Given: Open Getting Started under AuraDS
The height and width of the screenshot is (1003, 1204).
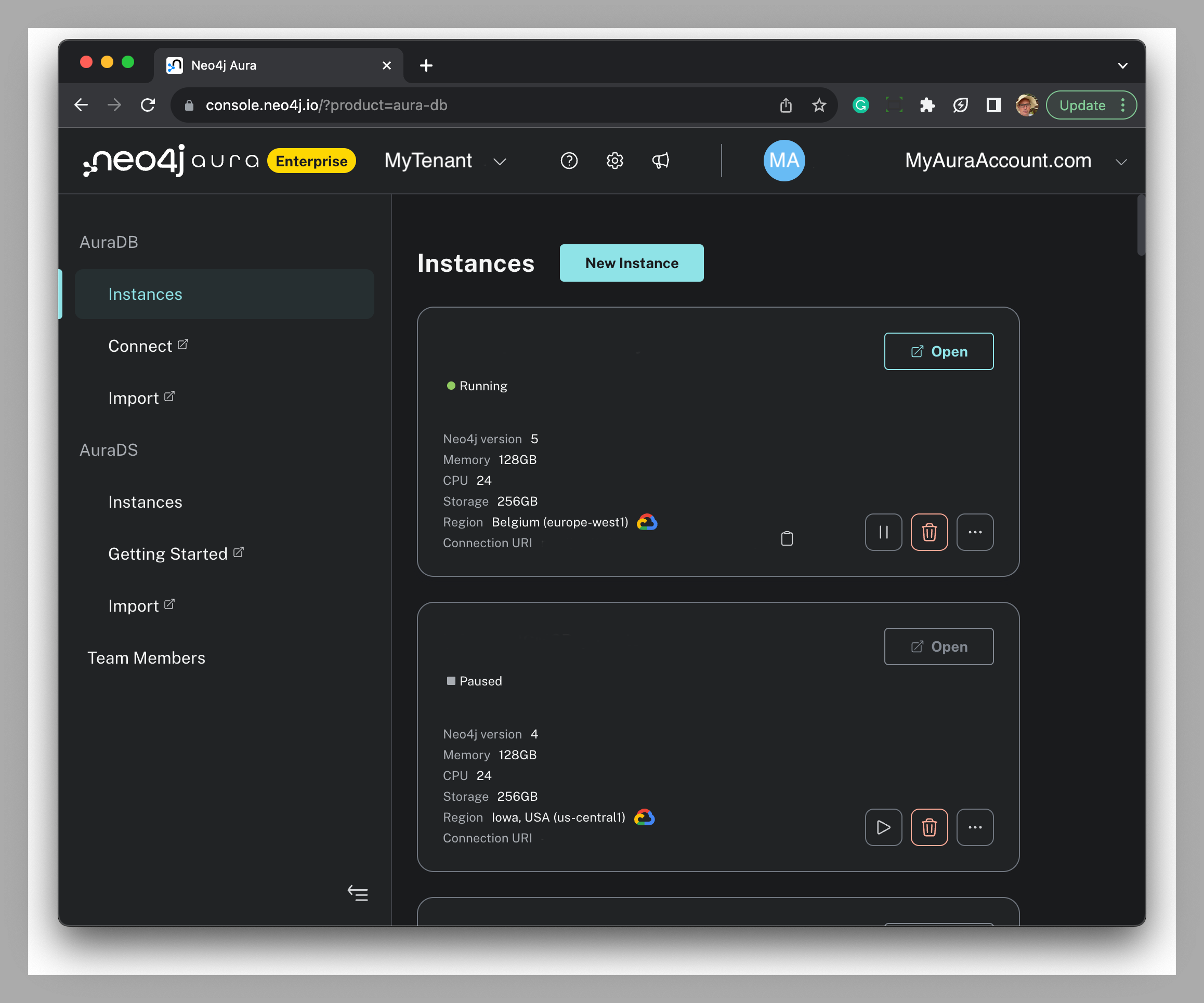Looking at the screenshot, I should coord(176,553).
